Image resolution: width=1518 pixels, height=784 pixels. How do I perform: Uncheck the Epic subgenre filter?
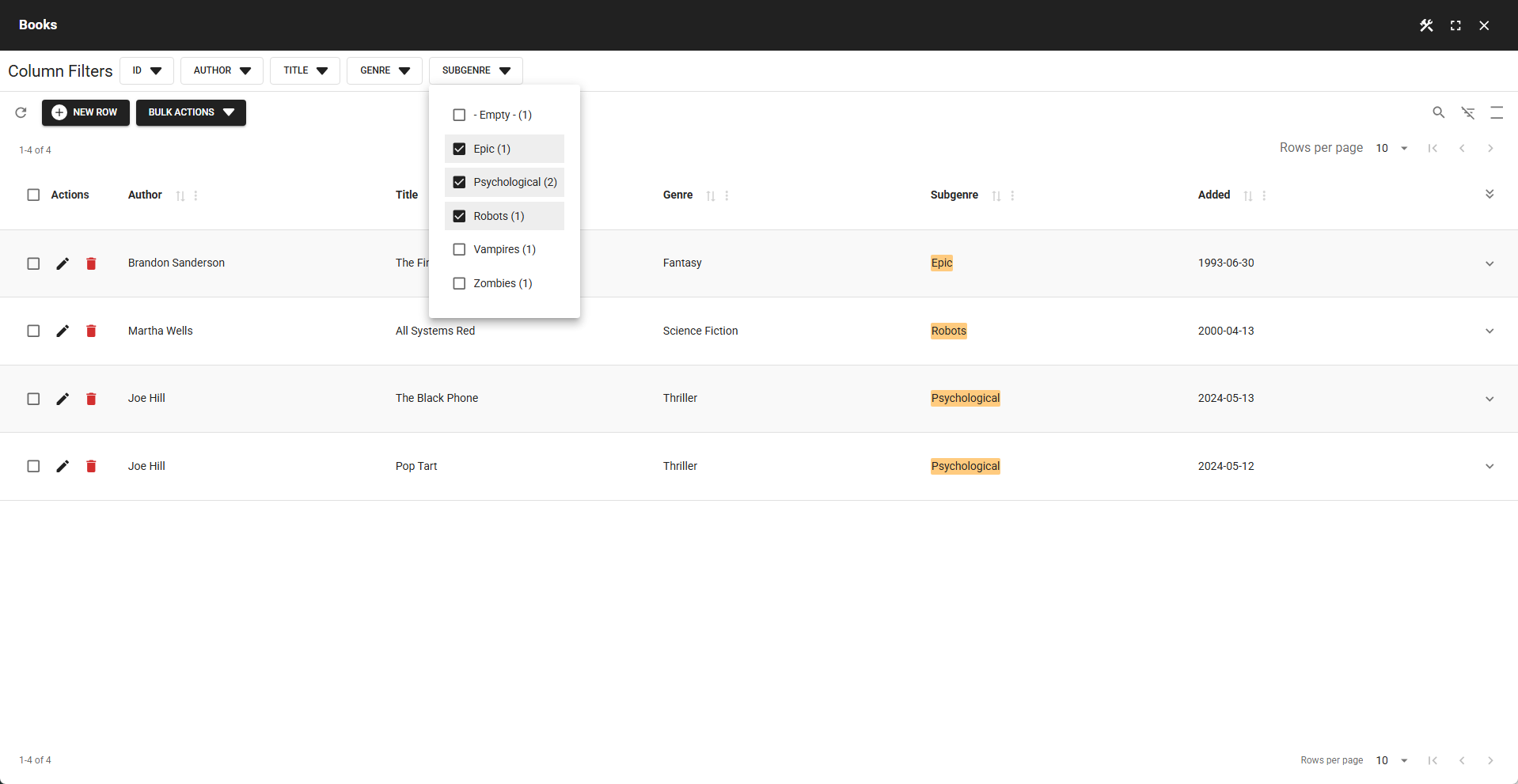tap(459, 149)
